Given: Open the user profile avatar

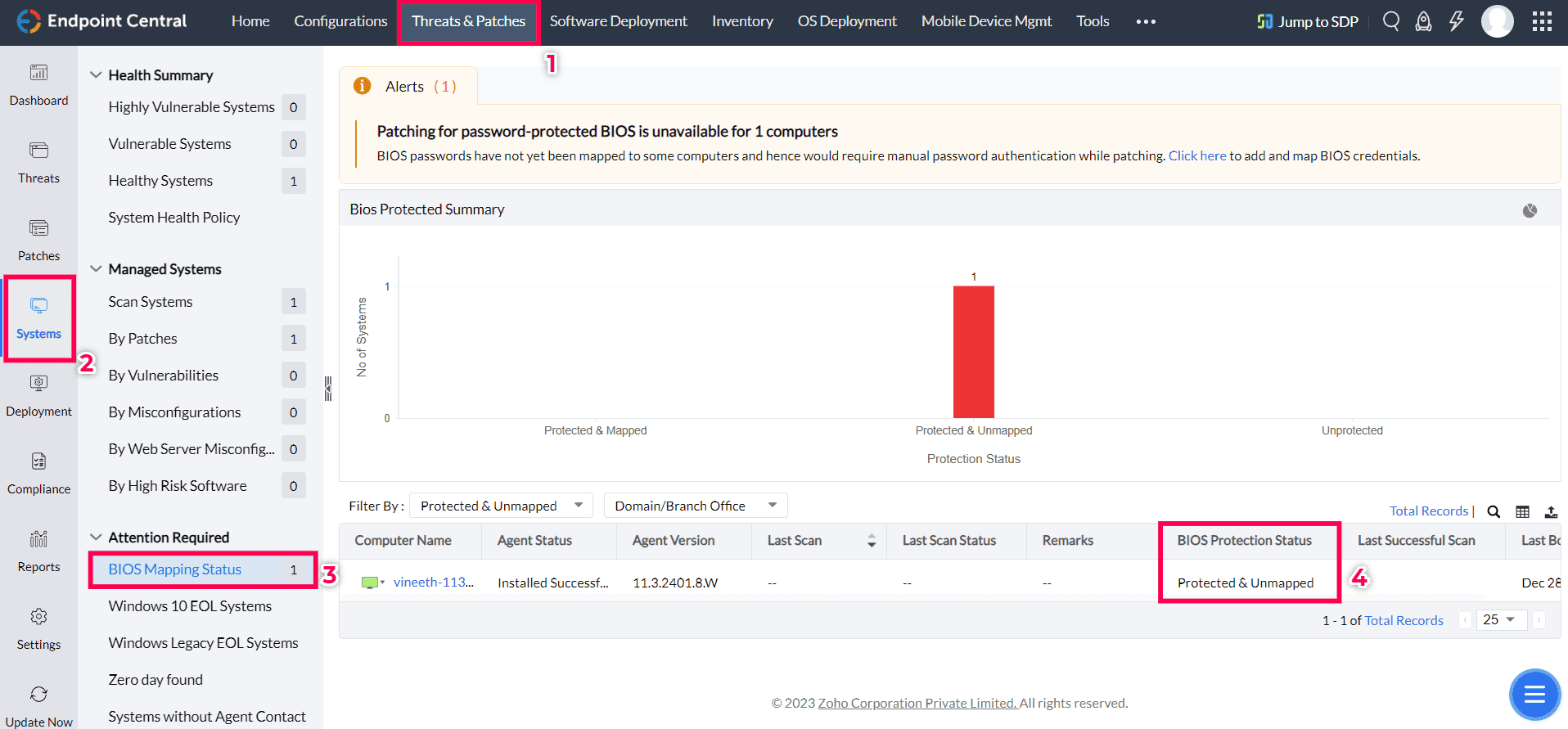Looking at the screenshot, I should pyautogui.click(x=1498, y=21).
